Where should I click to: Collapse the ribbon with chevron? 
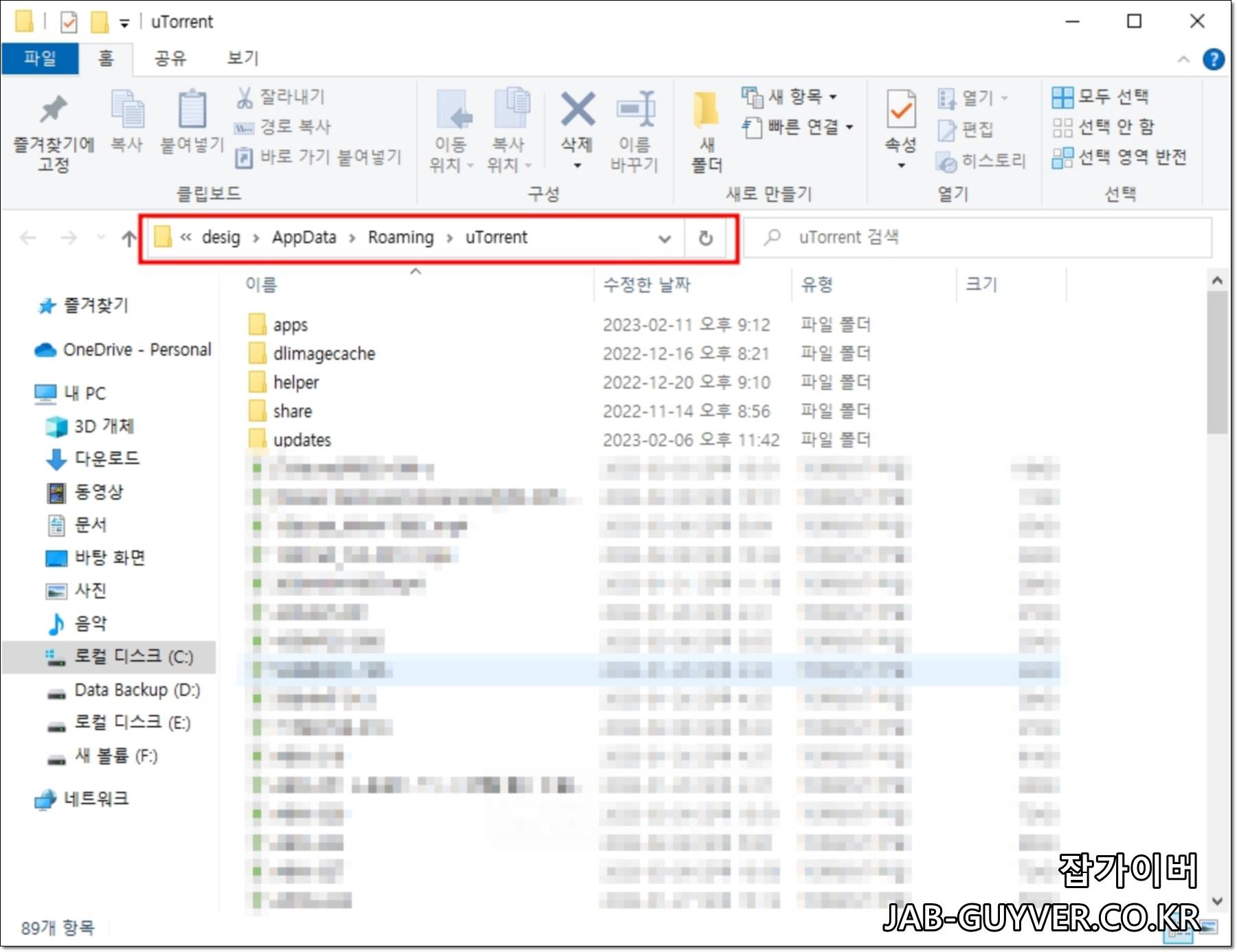click(1183, 60)
